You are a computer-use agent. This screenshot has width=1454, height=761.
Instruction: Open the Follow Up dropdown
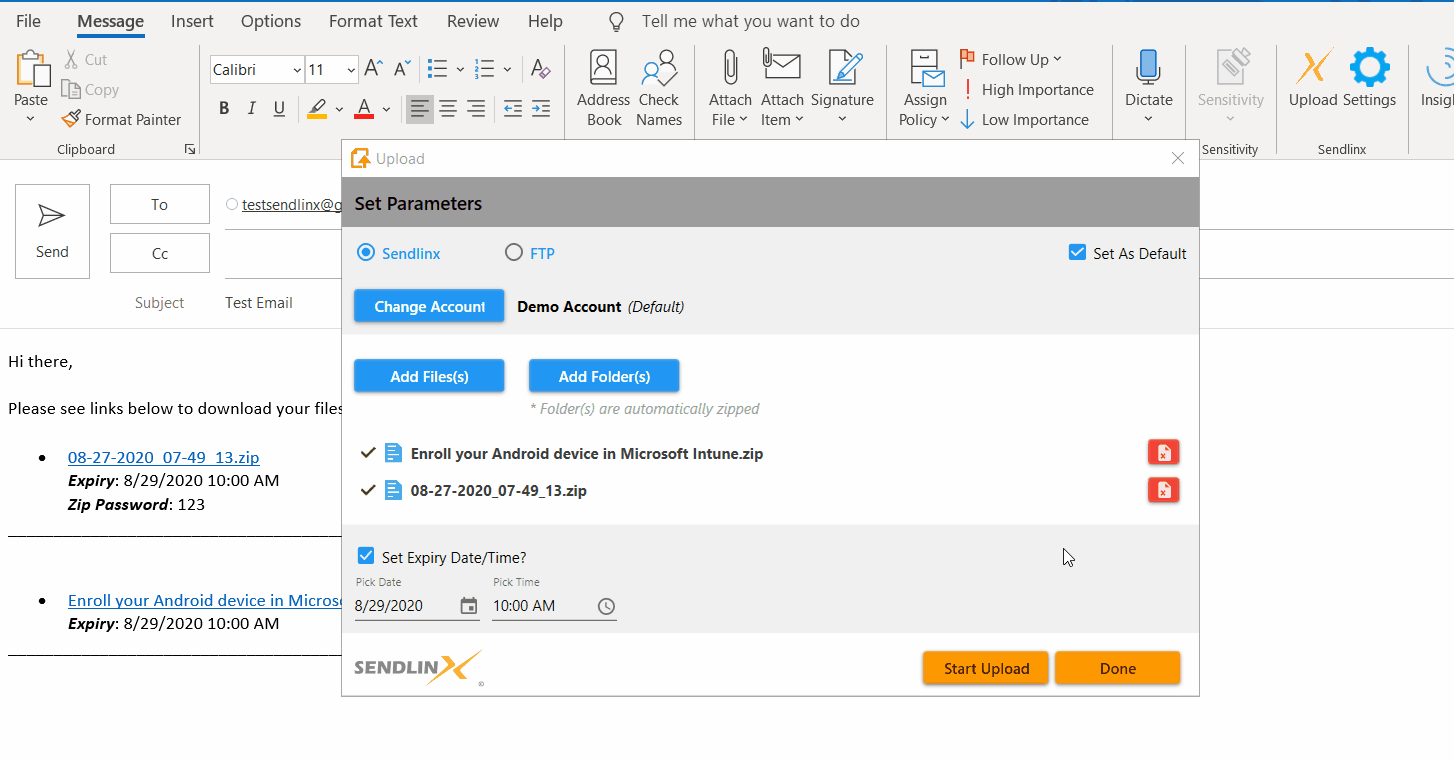[1058, 60]
